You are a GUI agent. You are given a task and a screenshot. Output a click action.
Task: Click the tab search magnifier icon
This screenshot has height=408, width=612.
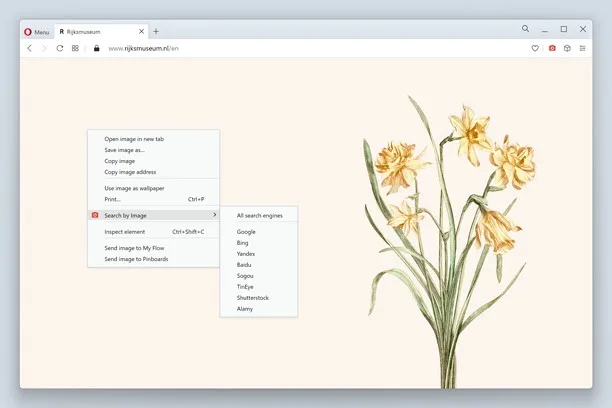tap(525, 29)
